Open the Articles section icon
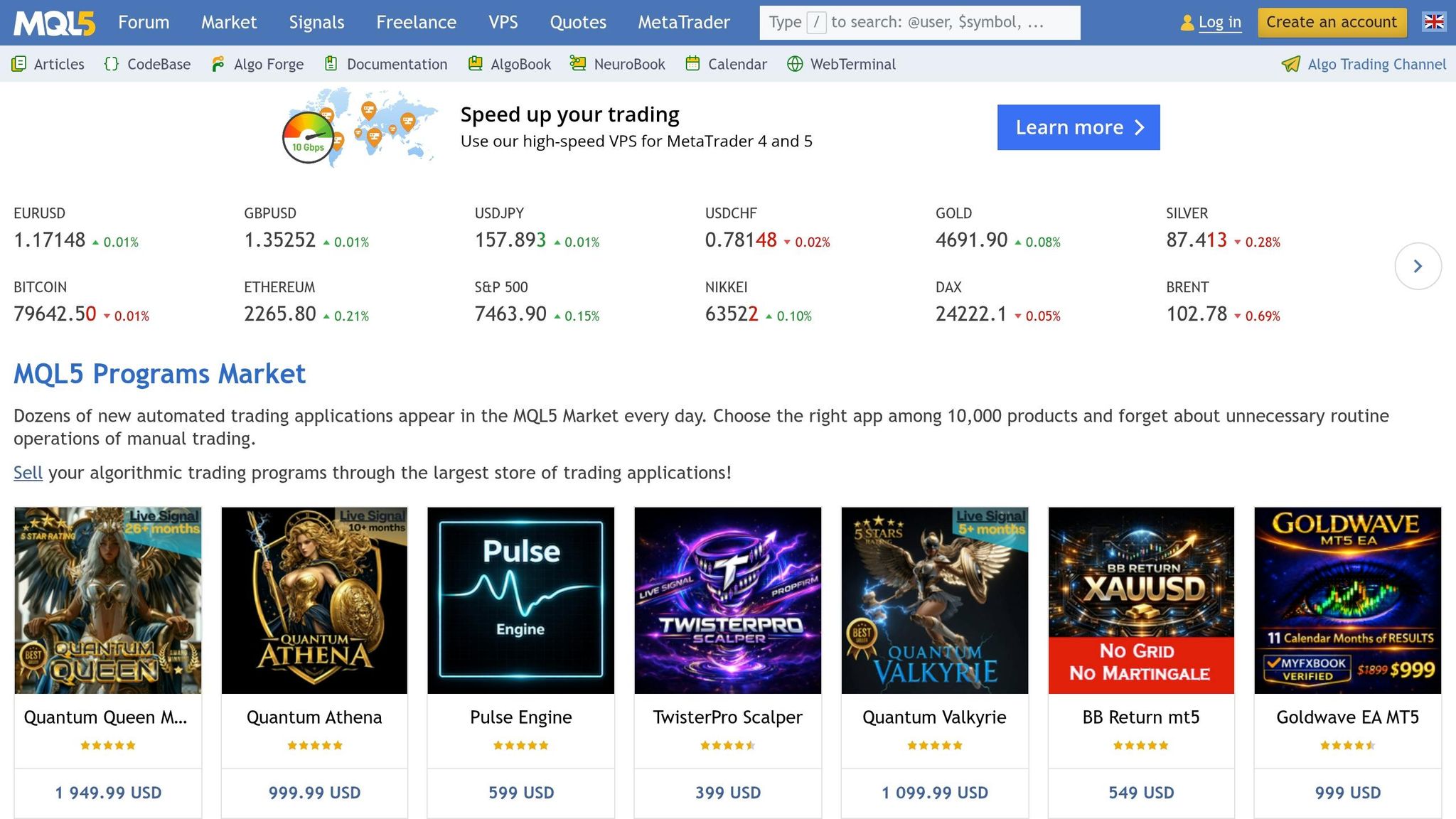Screen dimensions: 1456x819 (x=19, y=64)
